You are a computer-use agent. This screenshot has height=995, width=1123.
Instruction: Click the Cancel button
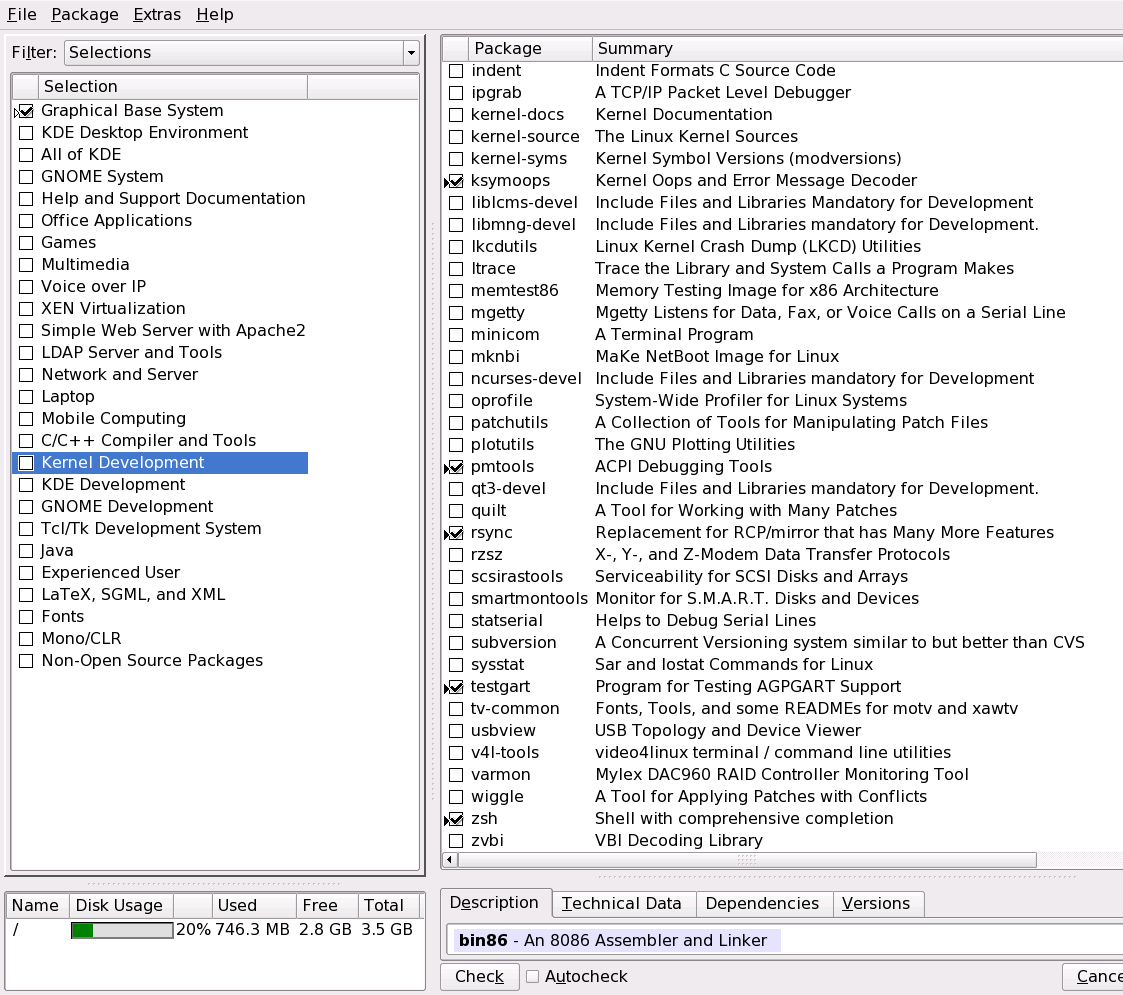1095,977
